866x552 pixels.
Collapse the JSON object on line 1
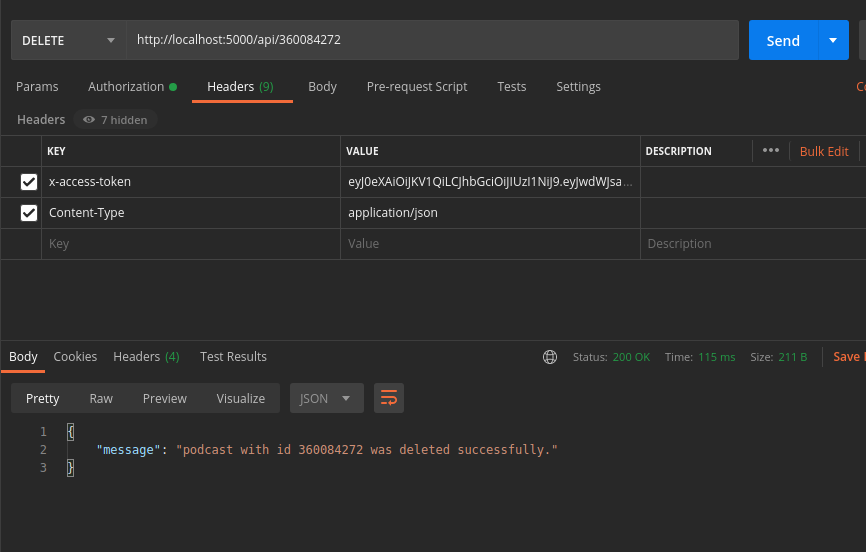coord(70,432)
